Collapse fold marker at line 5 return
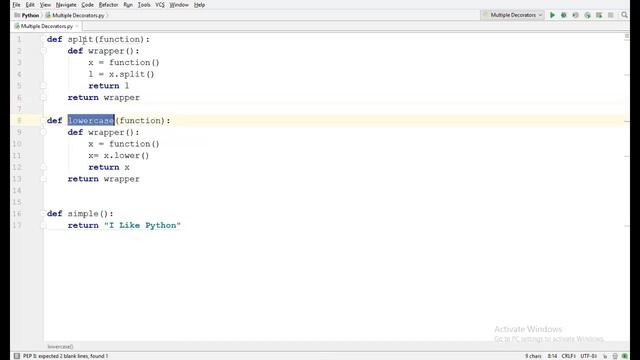640x360 pixels. tap(43, 86)
